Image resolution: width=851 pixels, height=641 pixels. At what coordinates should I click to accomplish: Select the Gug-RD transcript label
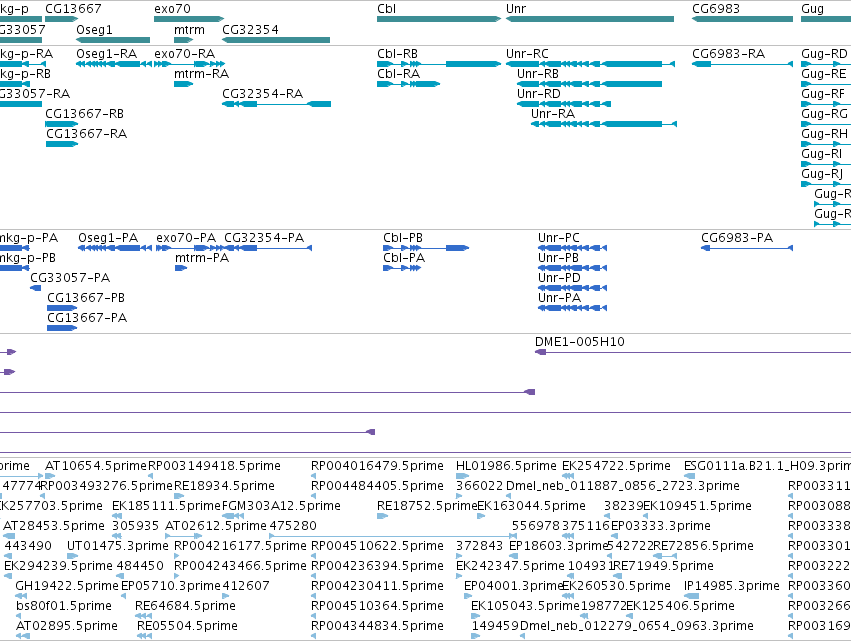click(824, 54)
